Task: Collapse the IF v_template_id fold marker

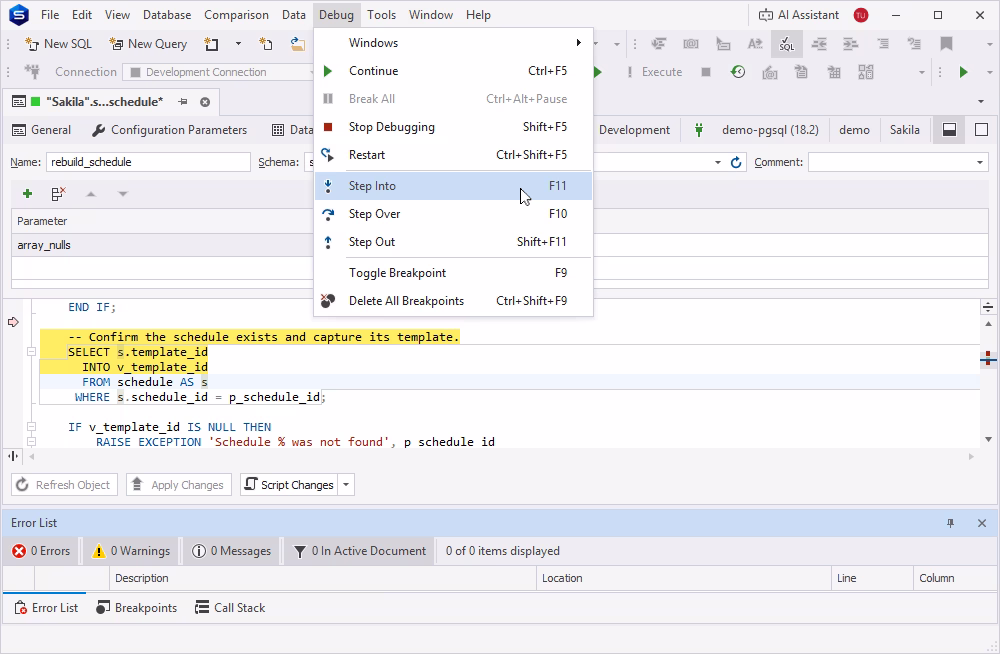Action: coord(31,427)
